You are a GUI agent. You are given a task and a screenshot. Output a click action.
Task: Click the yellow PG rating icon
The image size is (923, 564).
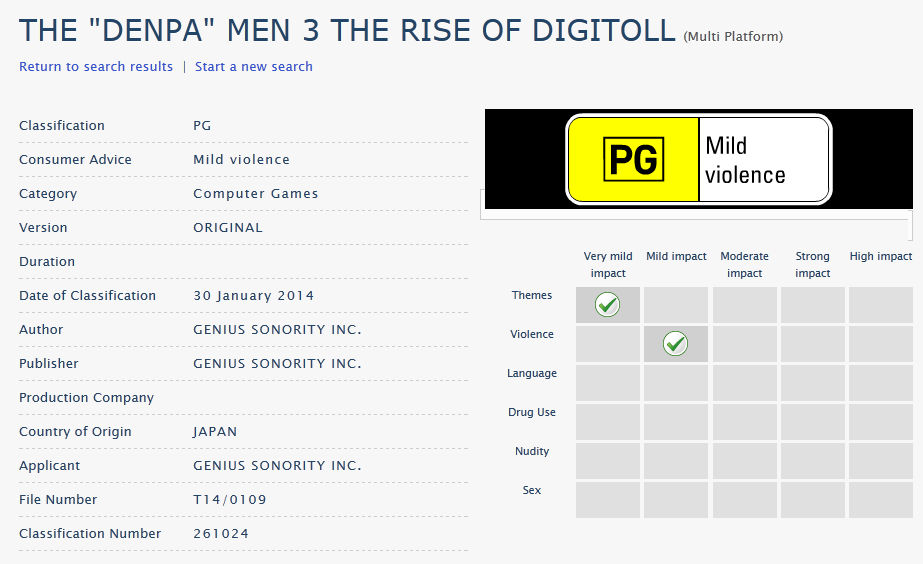point(632,159)
